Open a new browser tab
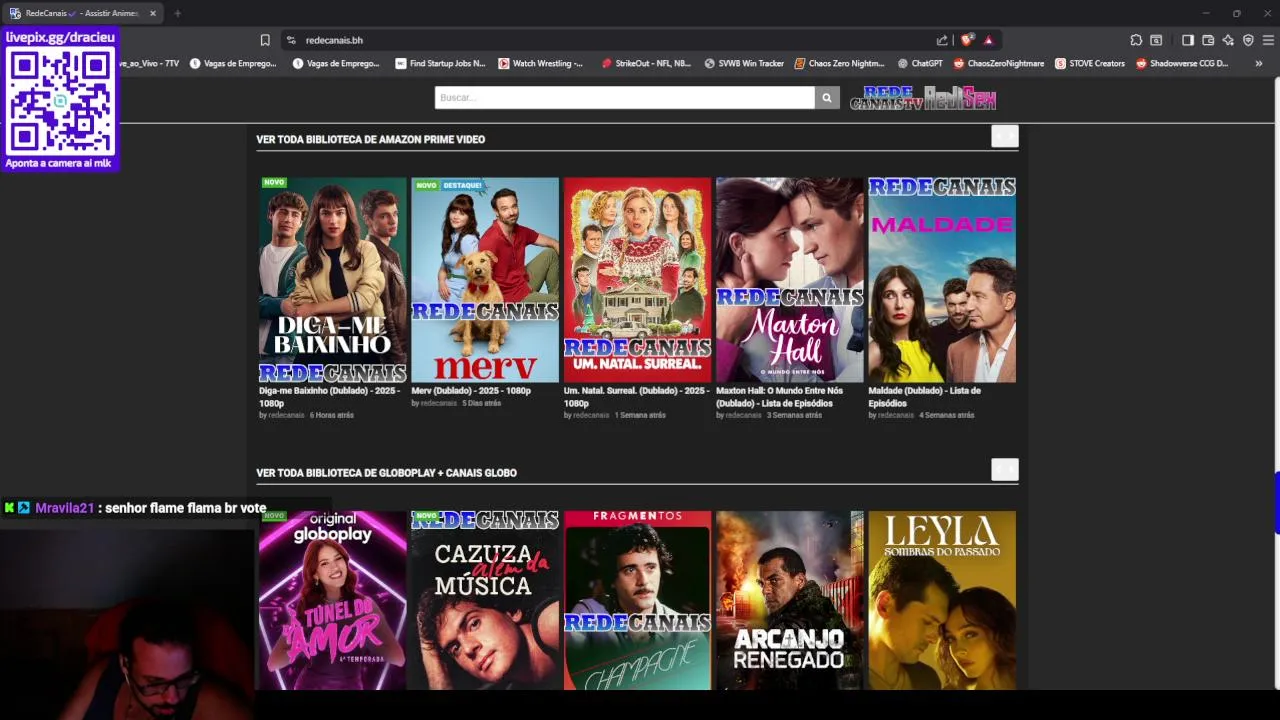This screenshot has height=720, width=1280. pyautogui.click(x=177, y=13)
